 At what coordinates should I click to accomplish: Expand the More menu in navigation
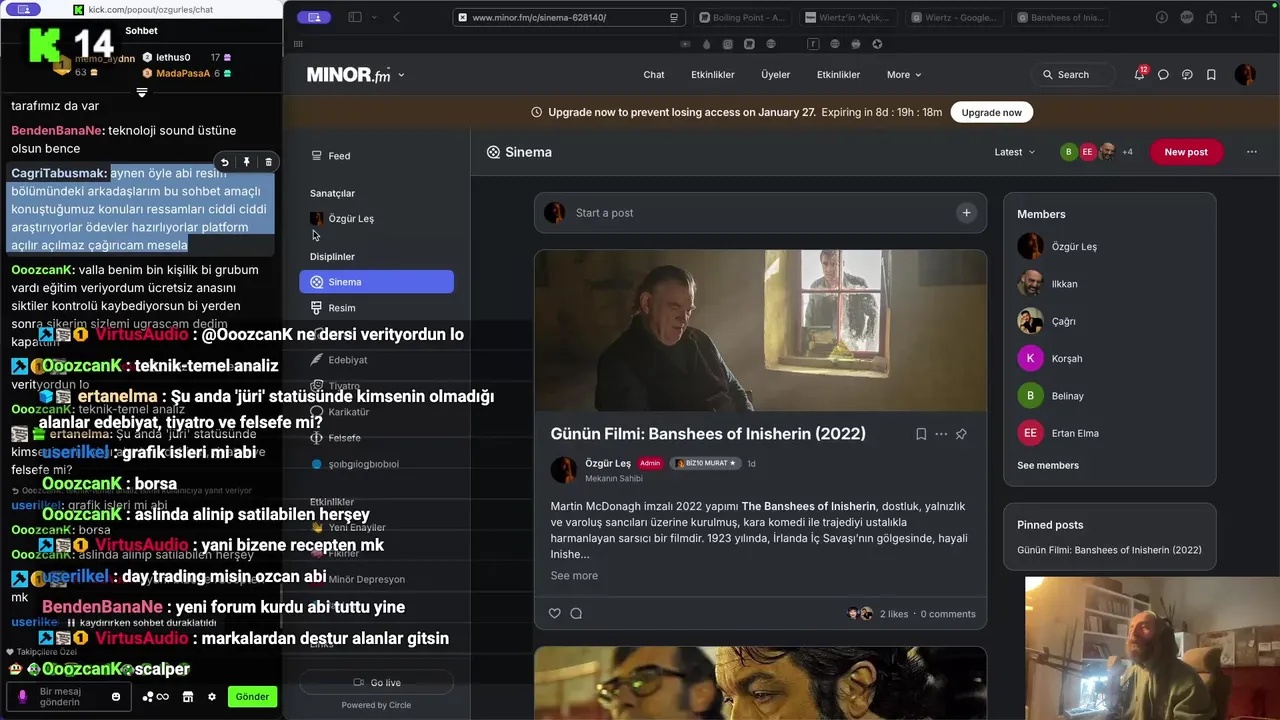coord(904,75)
